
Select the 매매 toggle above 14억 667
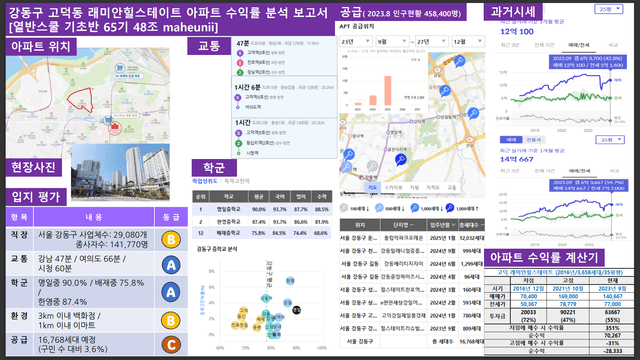click(511, 140)
